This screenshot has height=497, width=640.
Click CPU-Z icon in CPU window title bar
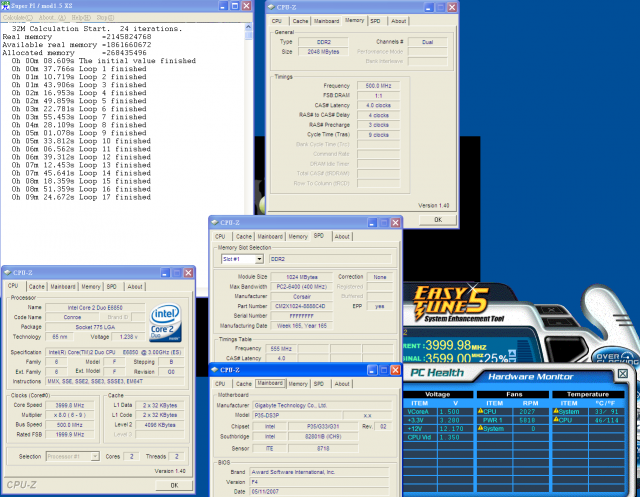point(7,272)
